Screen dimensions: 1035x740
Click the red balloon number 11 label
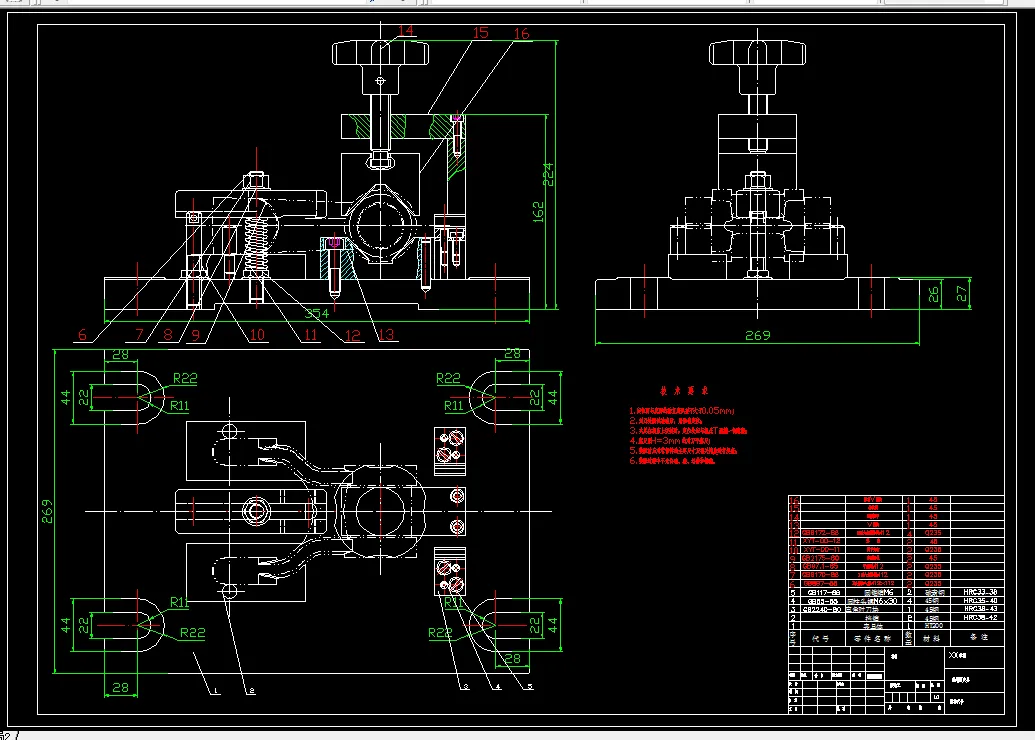[x=310, y=335]
